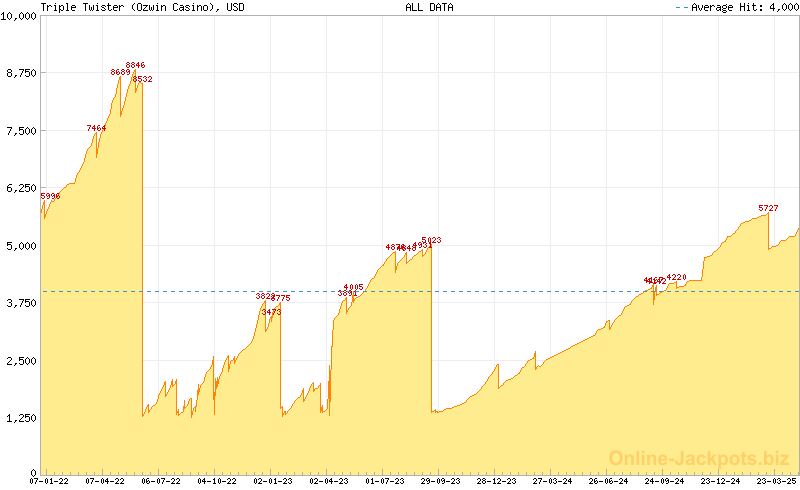Select the 5727 peak marker
This screenshot has width=800, height=490.
pos(768,208)
